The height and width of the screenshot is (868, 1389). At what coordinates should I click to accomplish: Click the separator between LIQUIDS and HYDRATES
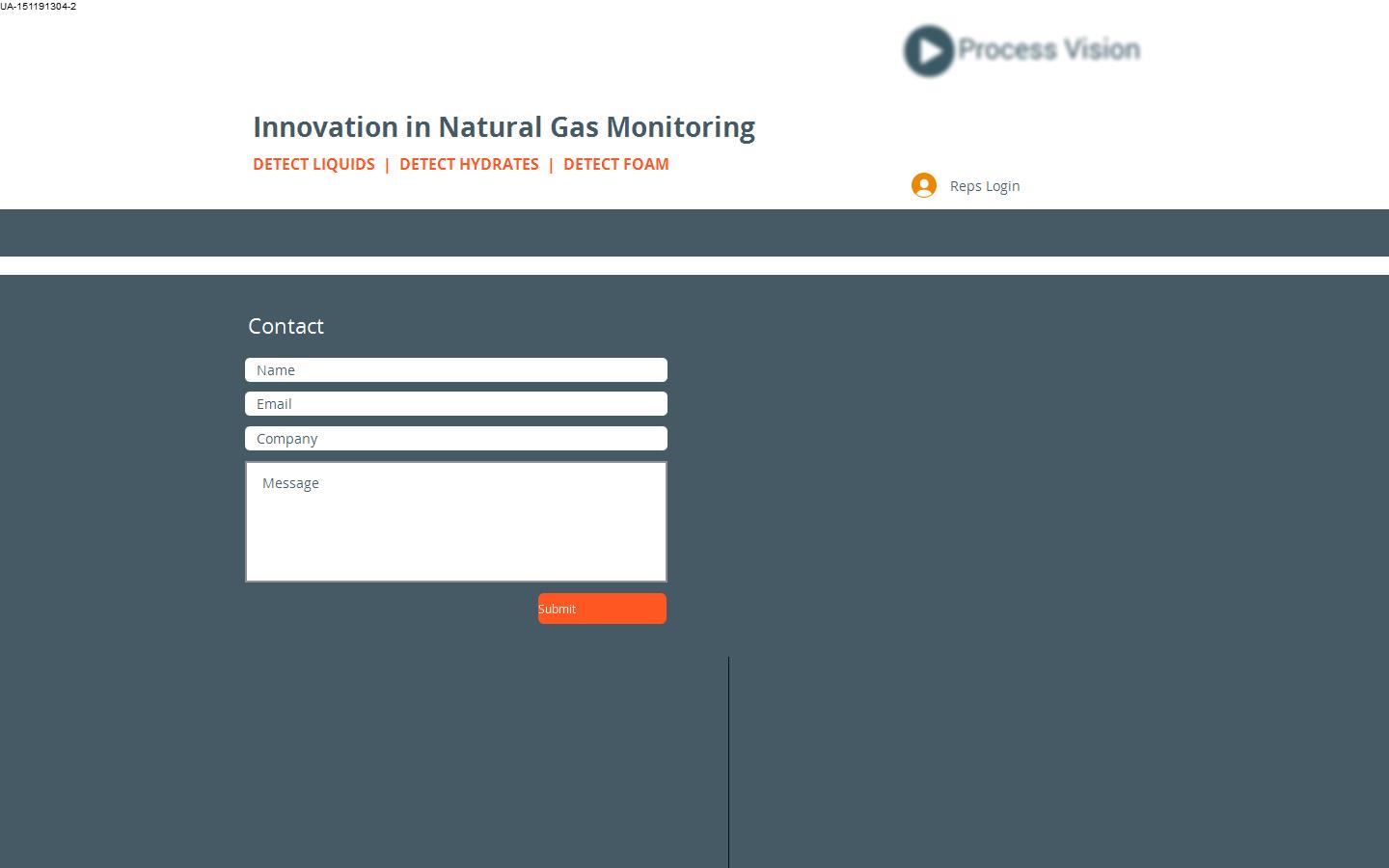[x=387, y=164]
